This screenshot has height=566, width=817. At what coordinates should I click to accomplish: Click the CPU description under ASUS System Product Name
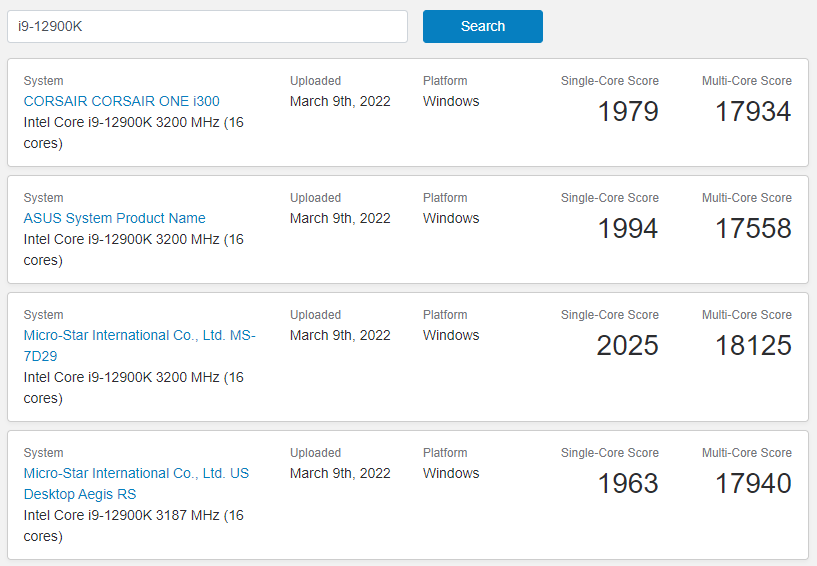click(x=133, y=250)
